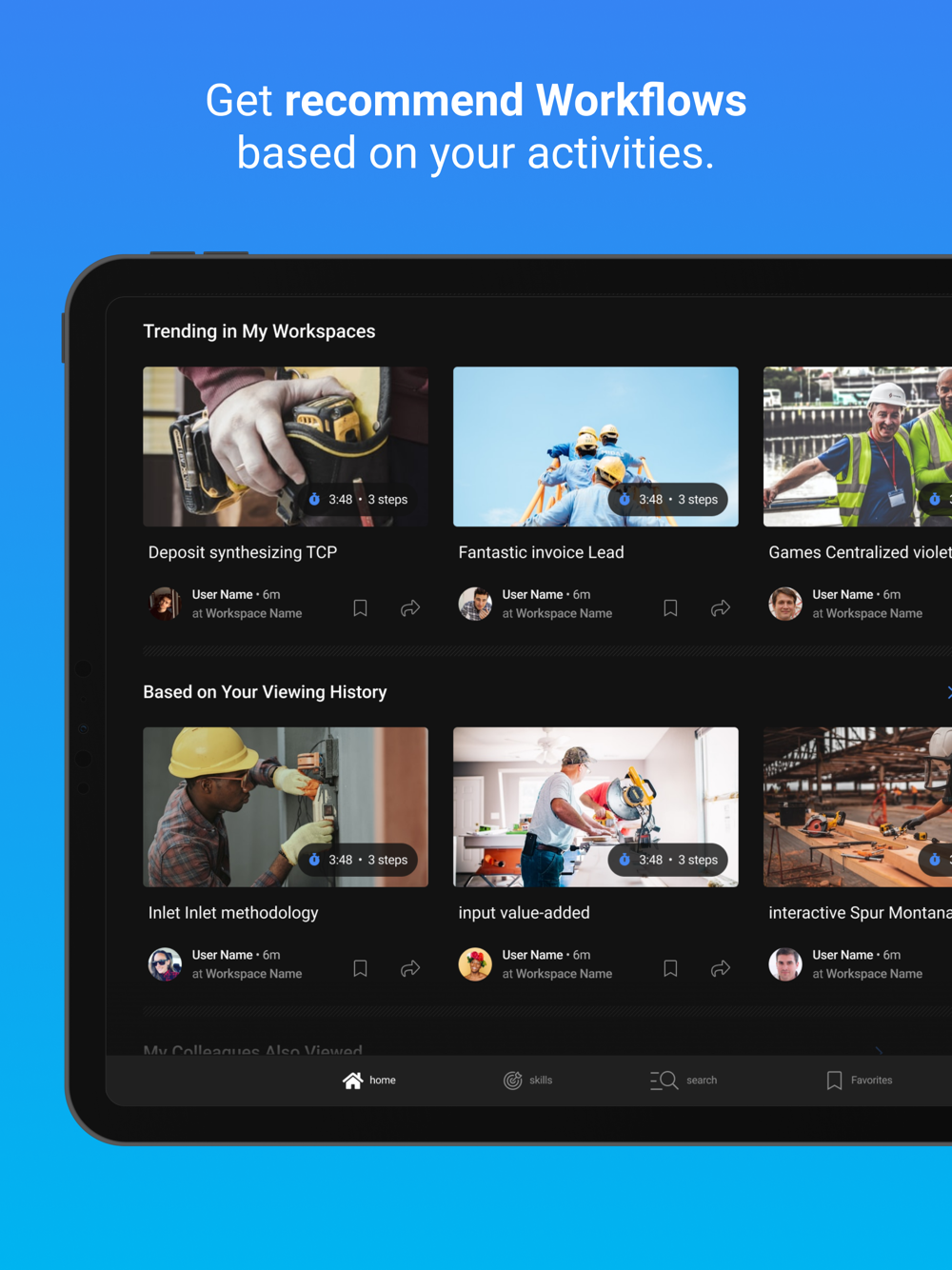
Task: Bookmark the Inlet Inlet methodology workflow
Action: [360, 968]
